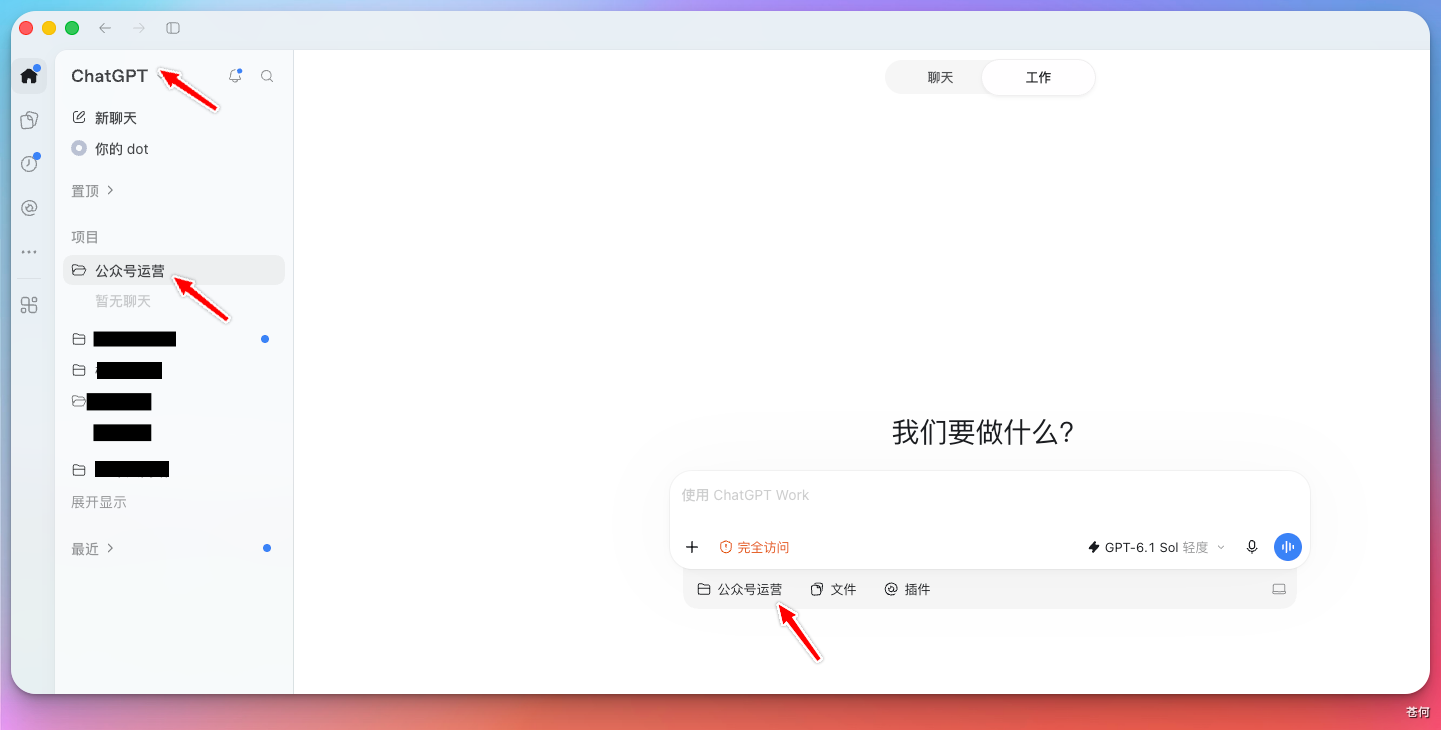This screenshot has width=1441, height=730.
Task: Click the plus attach icon in composer
Action: [692, 547]
